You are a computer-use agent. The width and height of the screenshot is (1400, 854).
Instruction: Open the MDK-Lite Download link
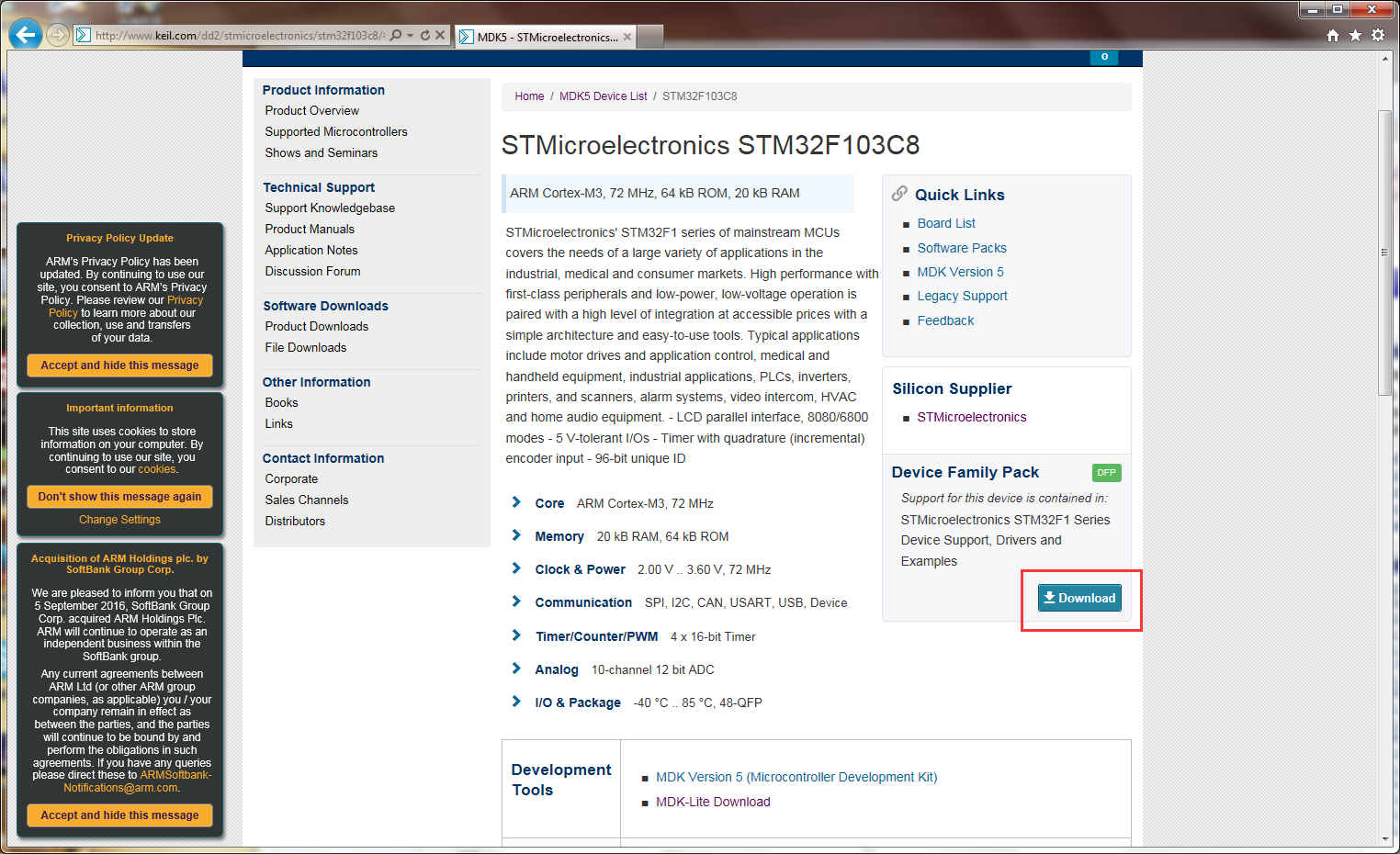(713, 802)
